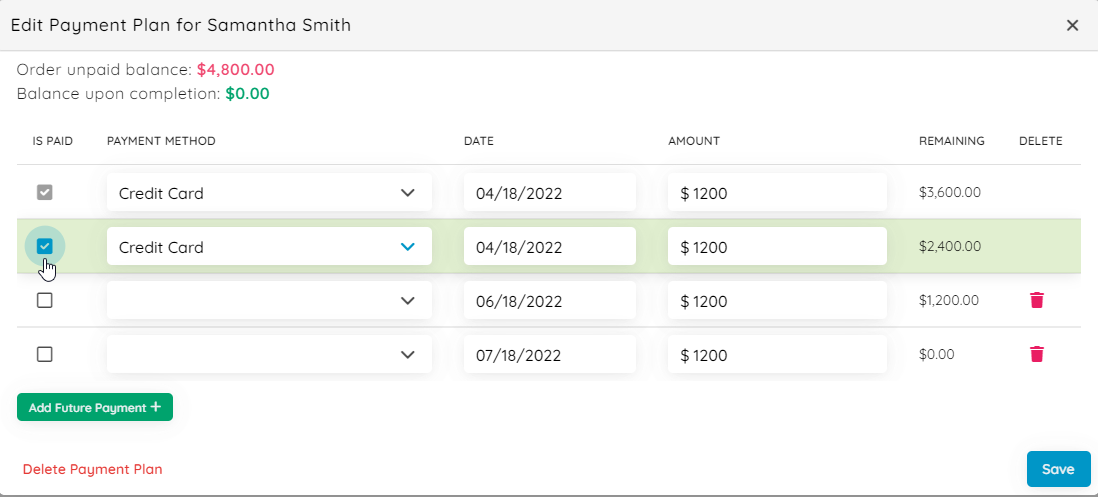This screenshot has height=497, width=1098.
Task: Save the payment plan
Action: 1058,469
